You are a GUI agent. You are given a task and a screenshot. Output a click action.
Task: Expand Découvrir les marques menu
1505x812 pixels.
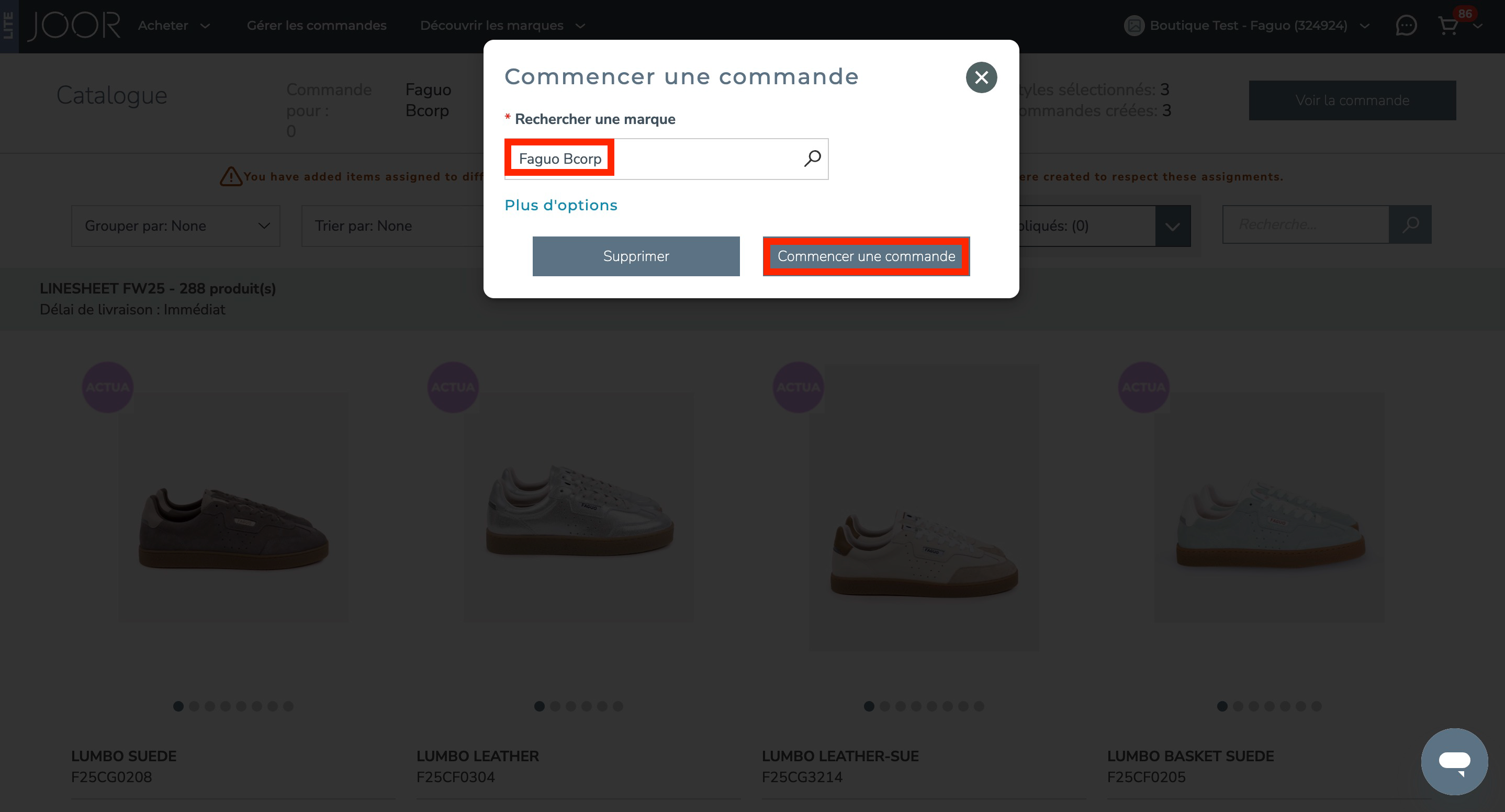(502, 26)
